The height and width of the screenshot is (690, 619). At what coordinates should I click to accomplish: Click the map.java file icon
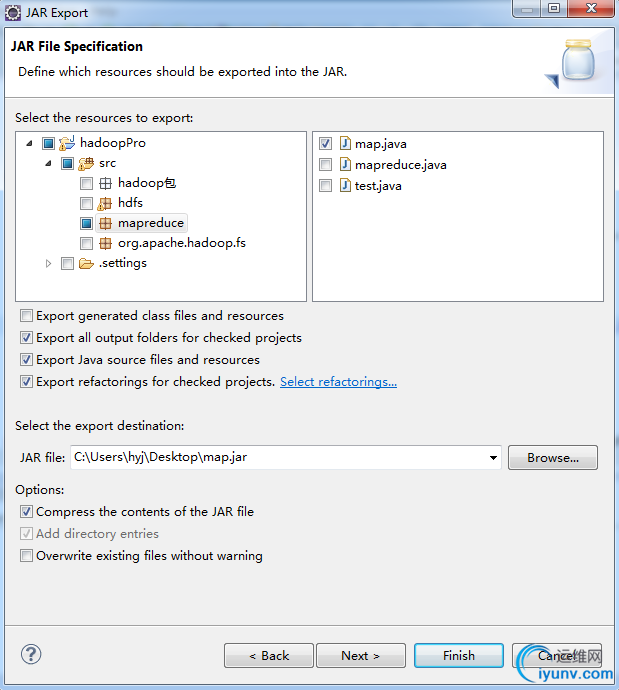(x=345, y=144)
